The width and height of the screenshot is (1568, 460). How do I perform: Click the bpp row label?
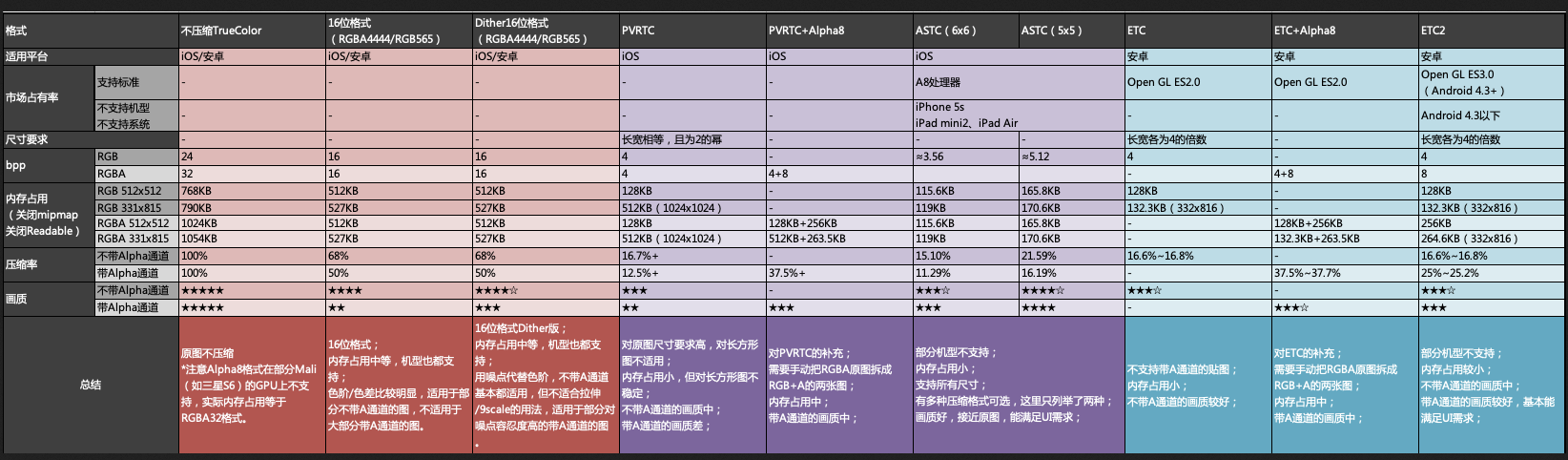click(48, 165)
